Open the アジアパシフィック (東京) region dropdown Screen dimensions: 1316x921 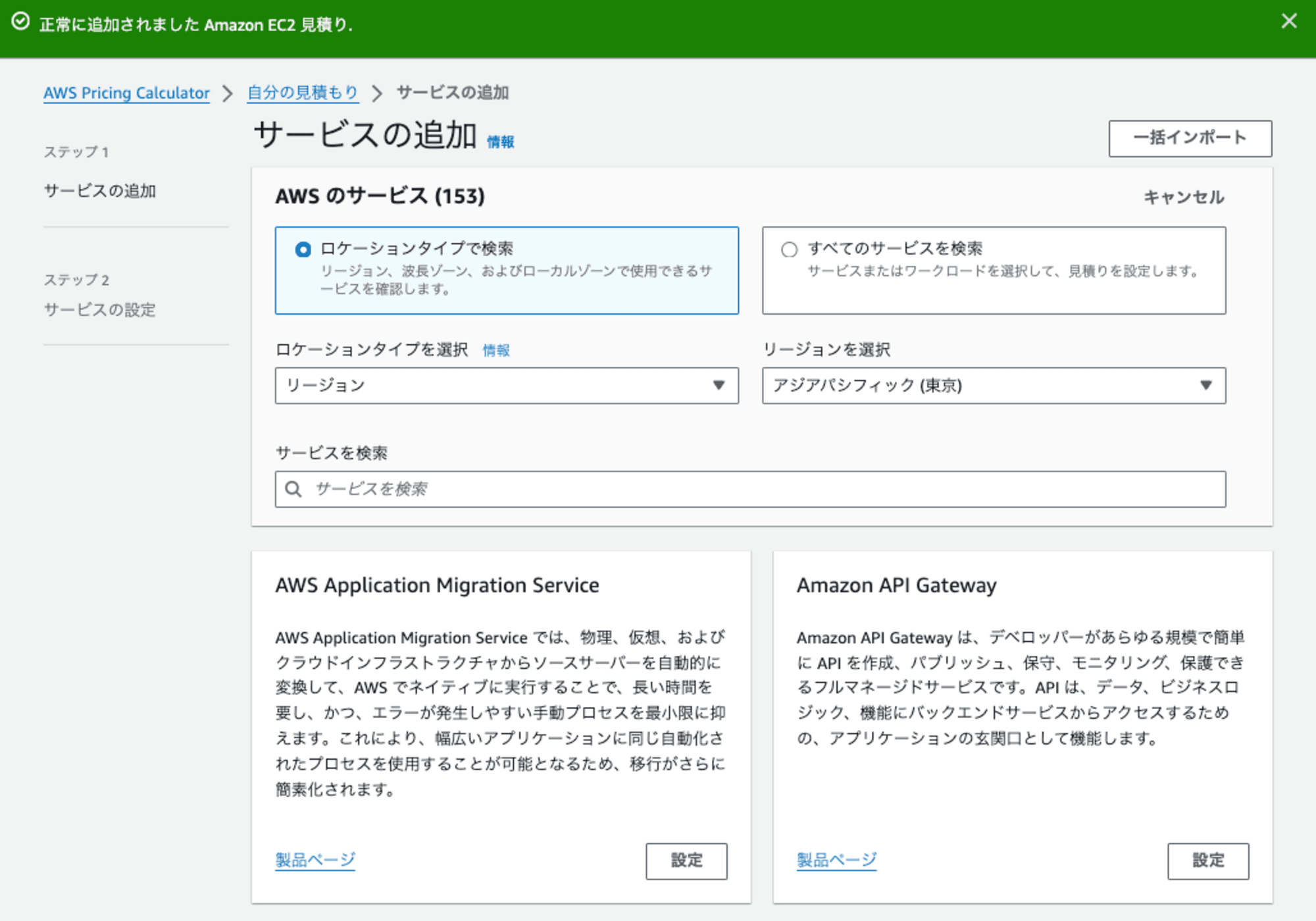[x=994, y=385]
